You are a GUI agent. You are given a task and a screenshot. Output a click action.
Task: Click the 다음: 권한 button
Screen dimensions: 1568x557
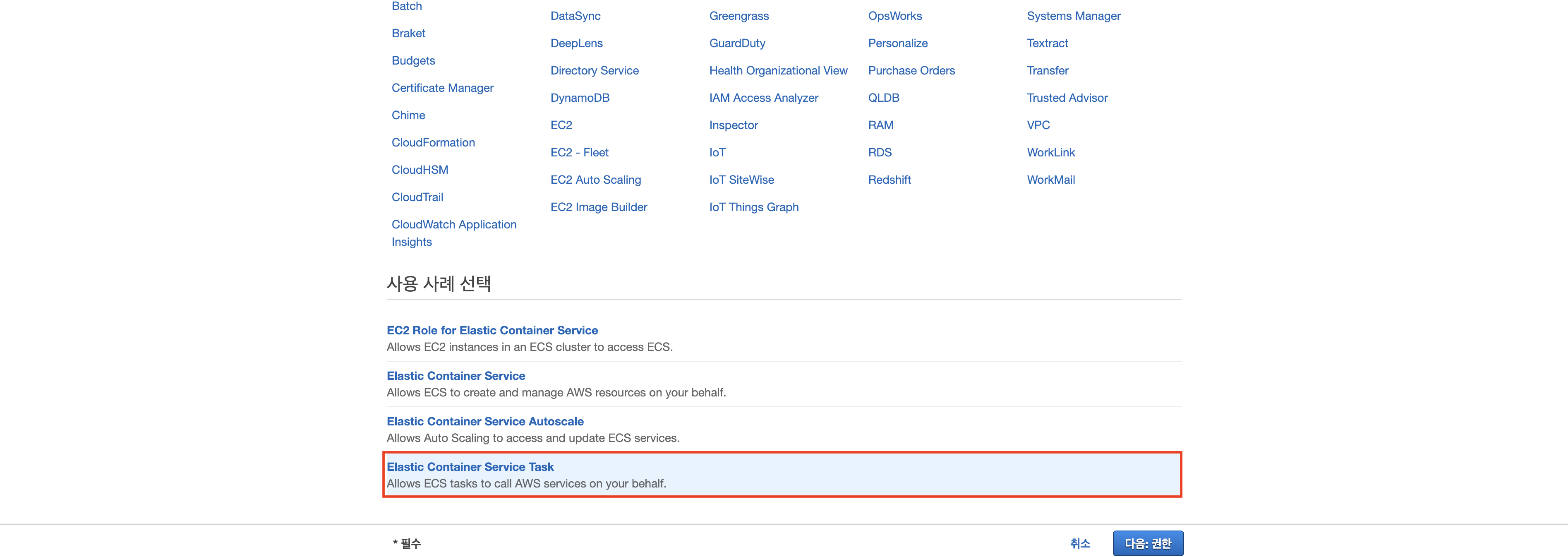(1148, 544)
